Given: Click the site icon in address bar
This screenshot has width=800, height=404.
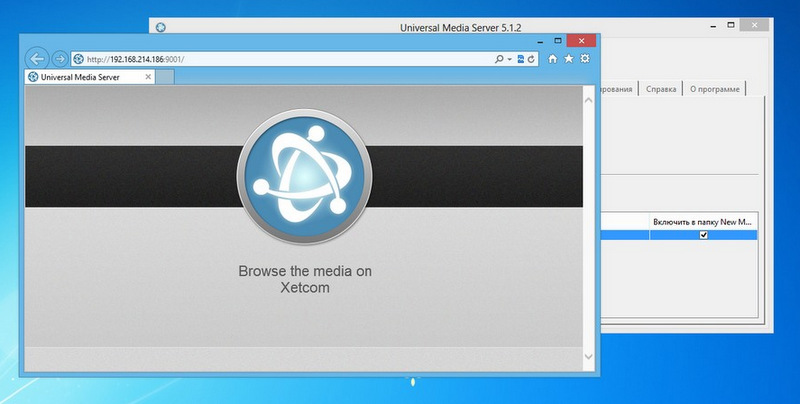Looking at the screenshot, I should (x=79, y=59).
